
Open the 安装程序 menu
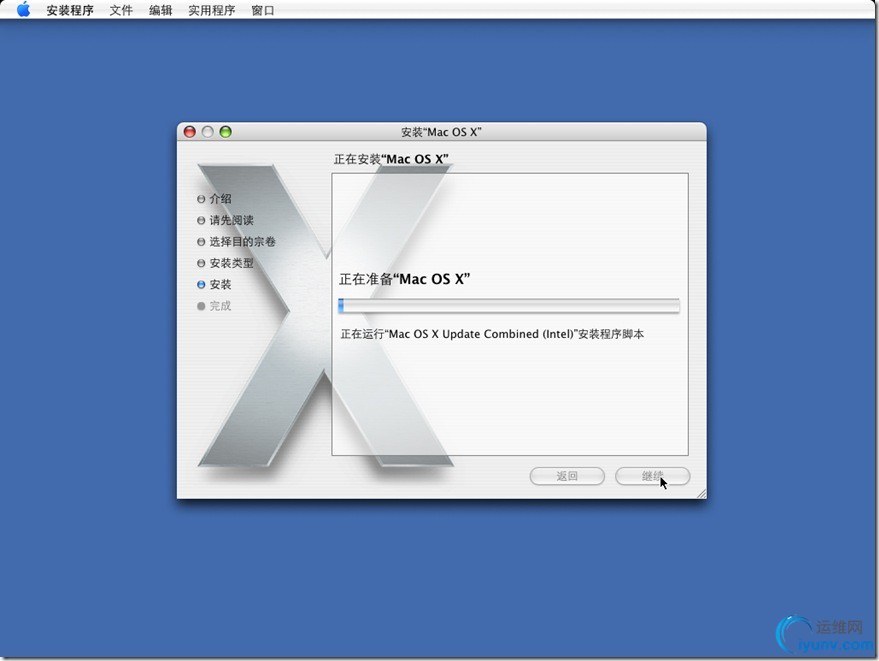coord(70,10)
